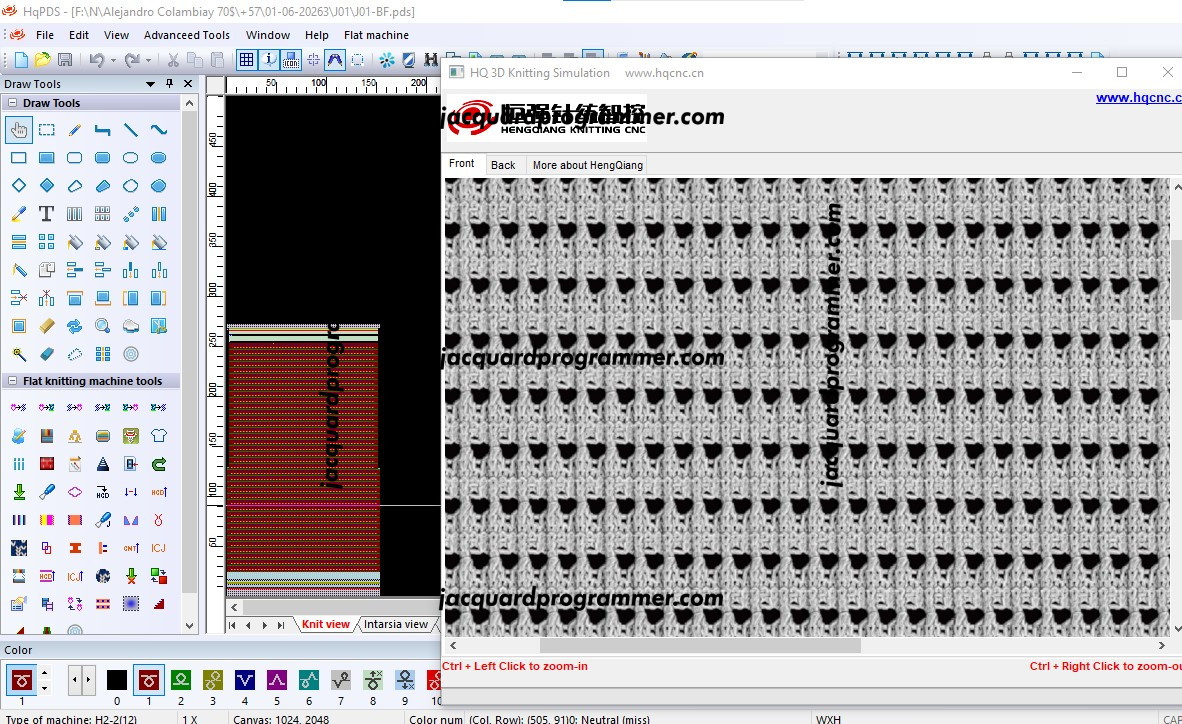Close the Draw Tools panel
1182x724 pixels.
[188, 84]
